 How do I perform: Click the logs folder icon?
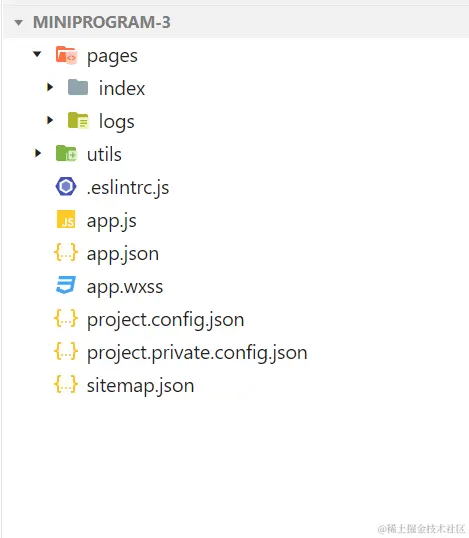point(78,120)
